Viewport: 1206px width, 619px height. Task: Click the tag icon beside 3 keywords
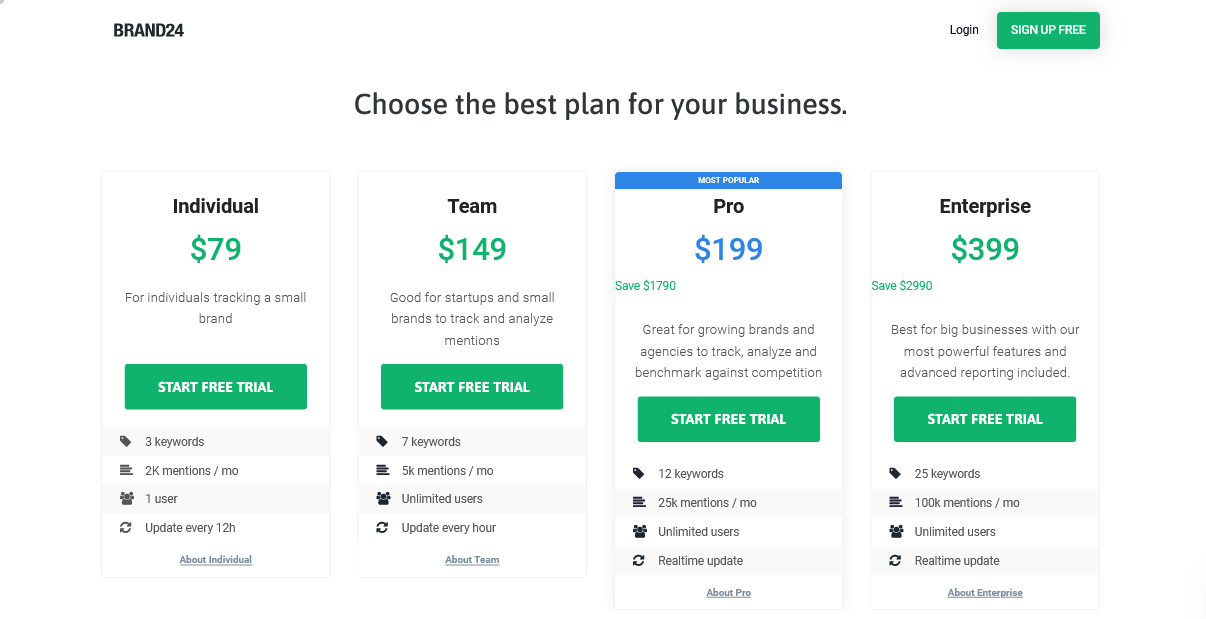(125, 441)
